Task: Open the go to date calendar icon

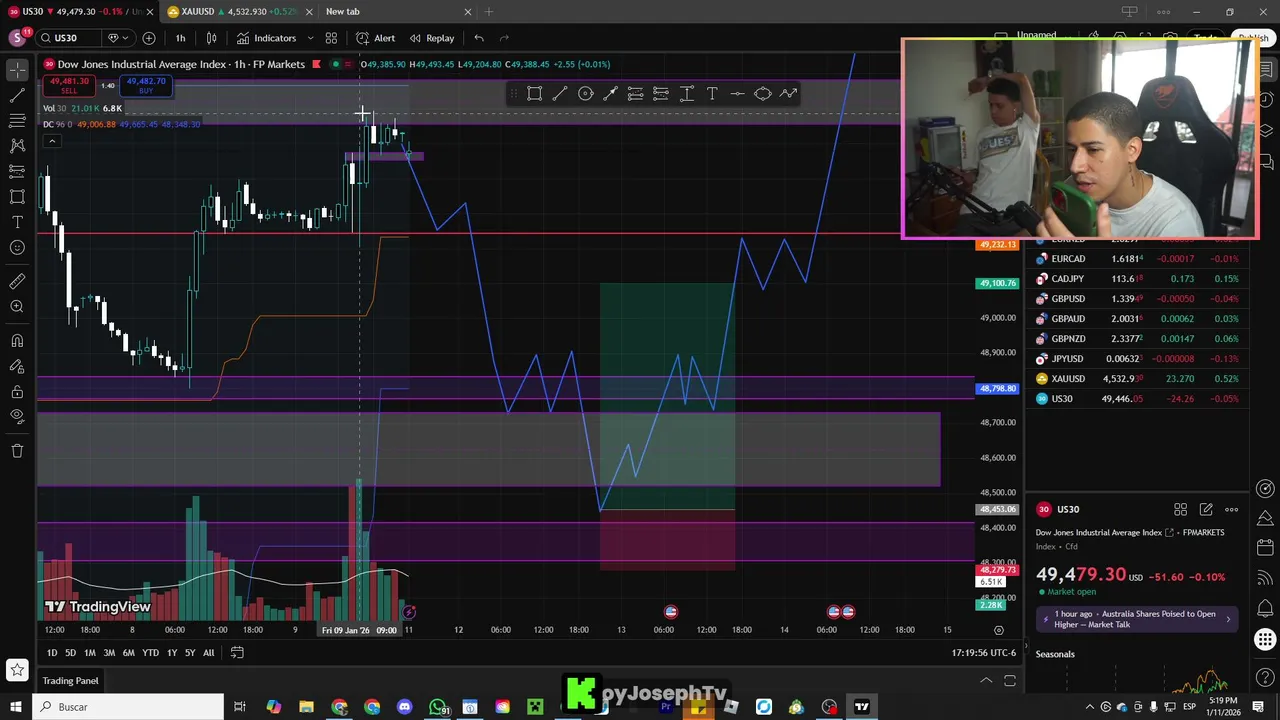Action: click(x=237, y=653)
